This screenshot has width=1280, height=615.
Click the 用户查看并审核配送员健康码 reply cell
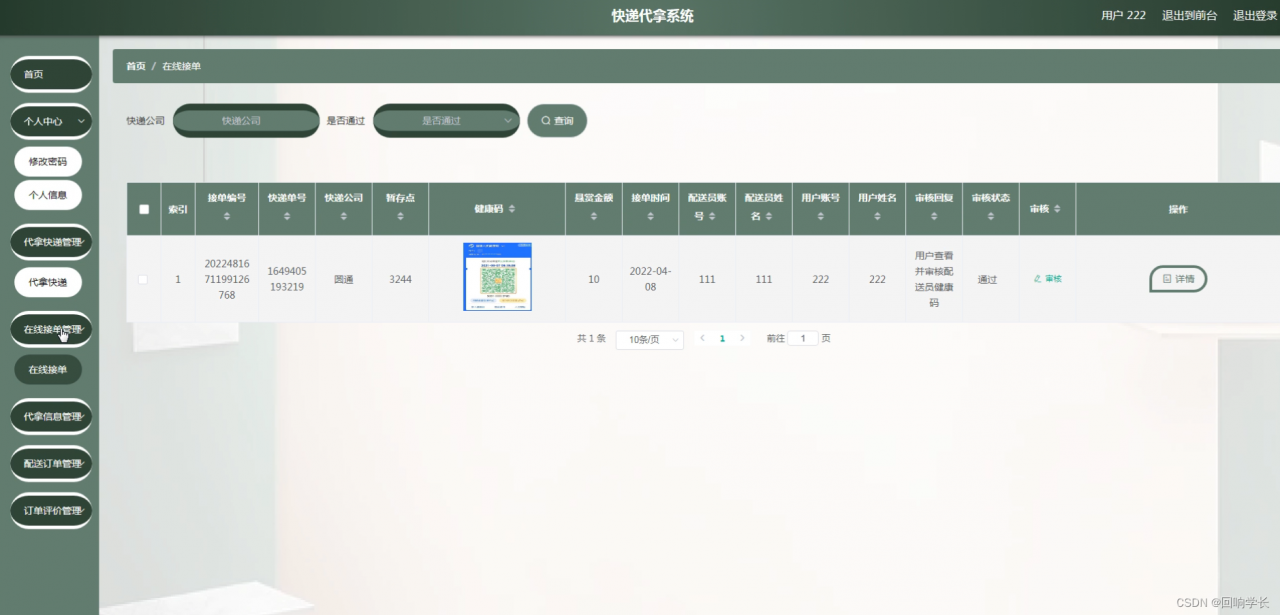[934, 279]
